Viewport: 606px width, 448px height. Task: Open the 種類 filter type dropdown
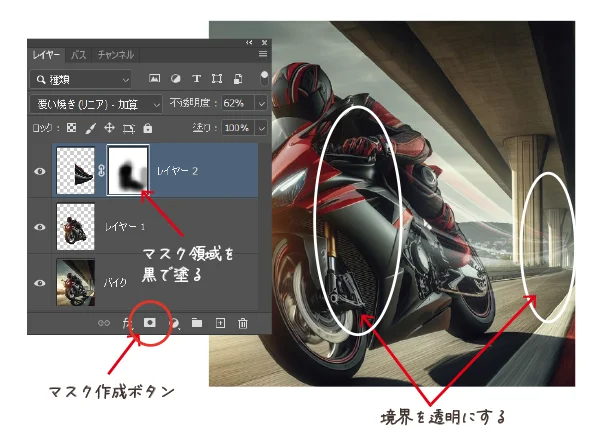tap(82, 78)
